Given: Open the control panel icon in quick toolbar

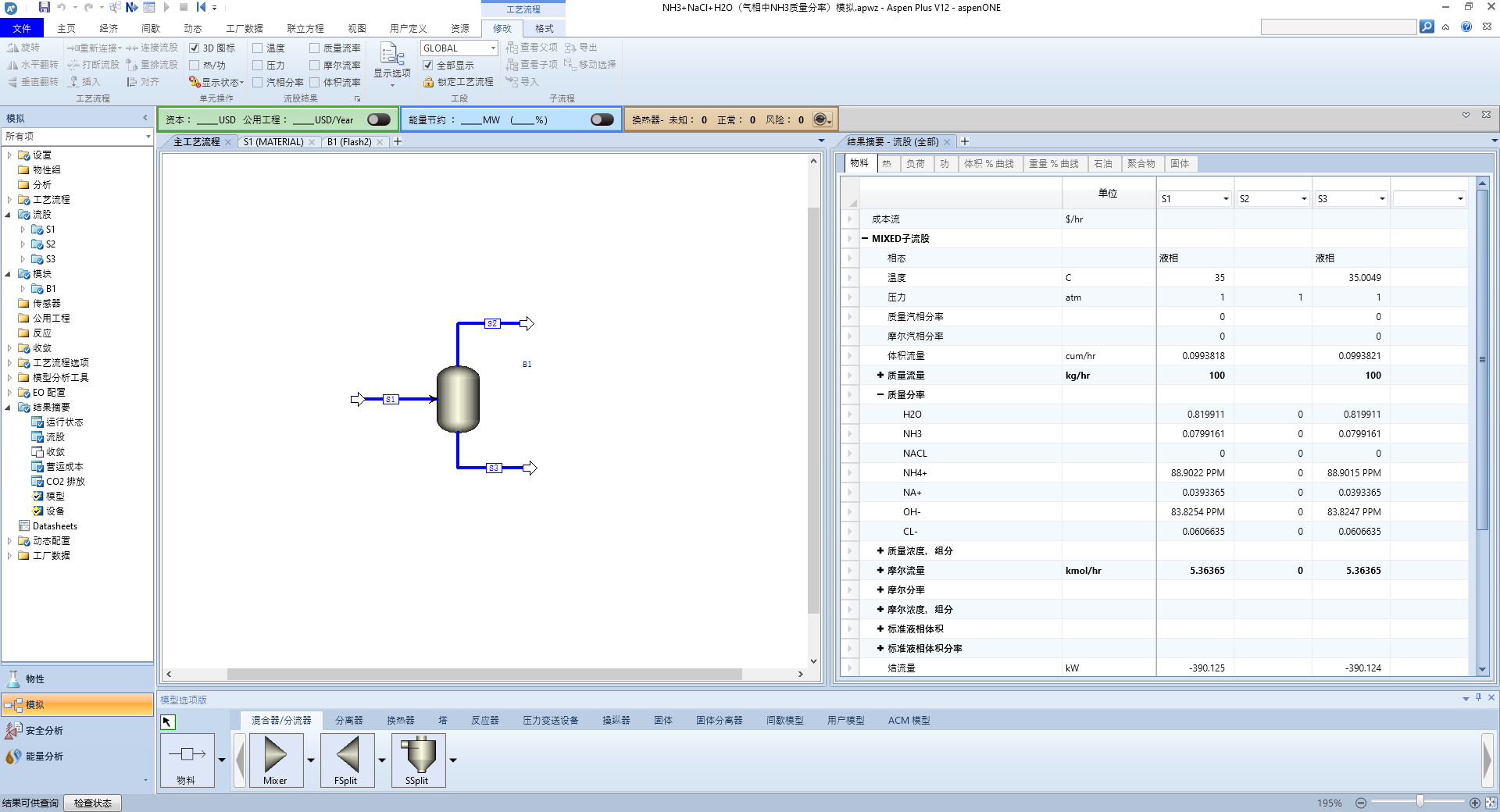Looking at the screenshot, I should [x=148, y=7].
